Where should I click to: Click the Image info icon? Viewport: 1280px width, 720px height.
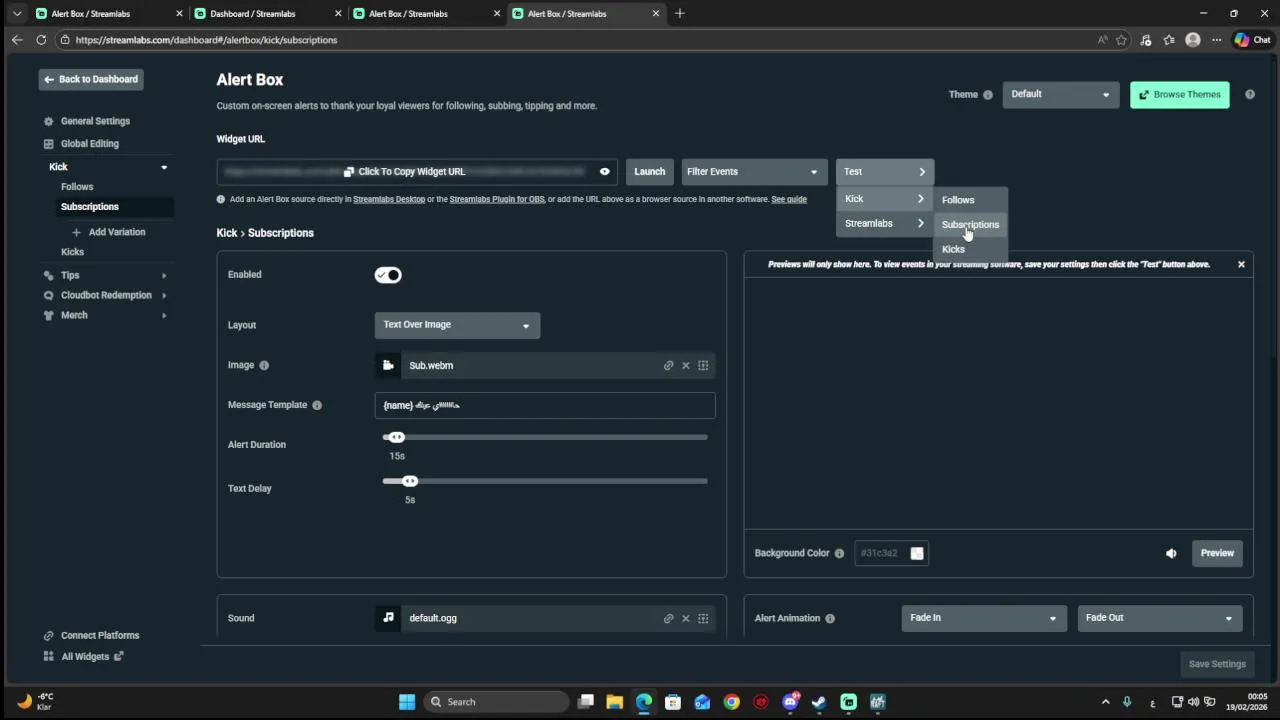[x=264, y=365]
